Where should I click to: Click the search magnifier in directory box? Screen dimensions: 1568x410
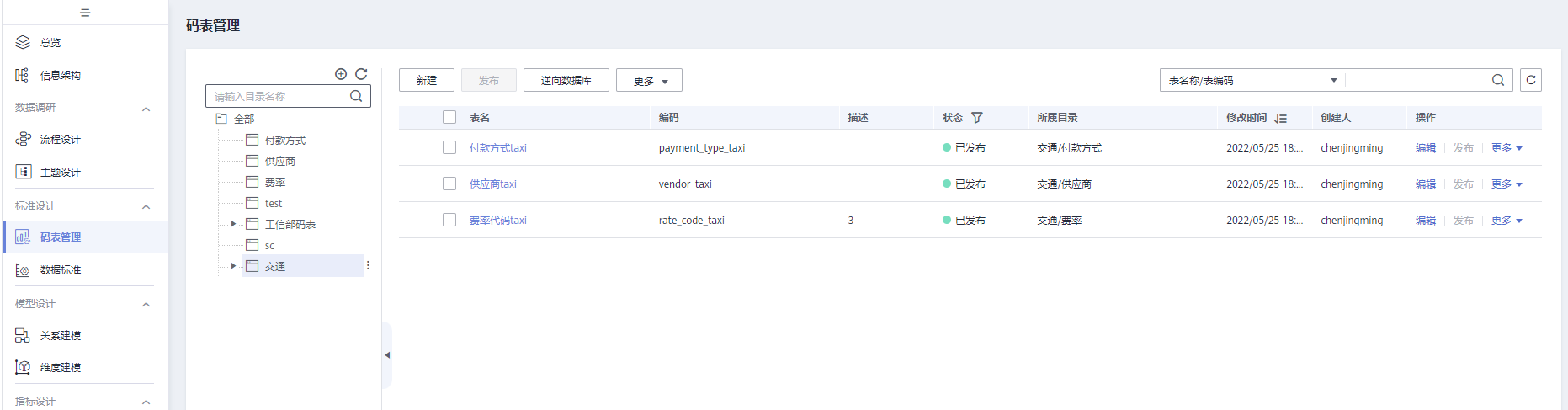[356, 96]
